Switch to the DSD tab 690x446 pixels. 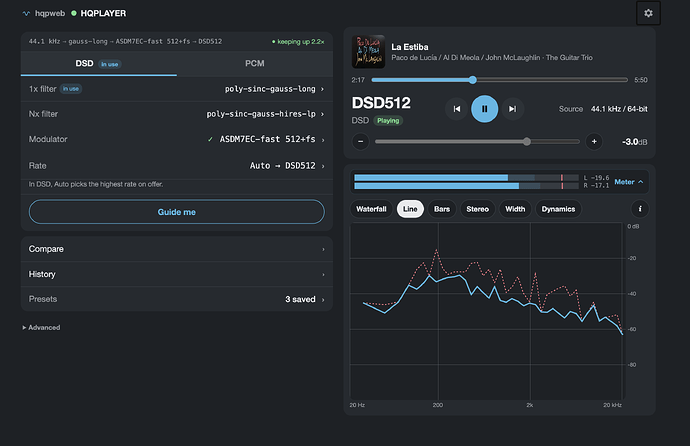click(99, 63)
